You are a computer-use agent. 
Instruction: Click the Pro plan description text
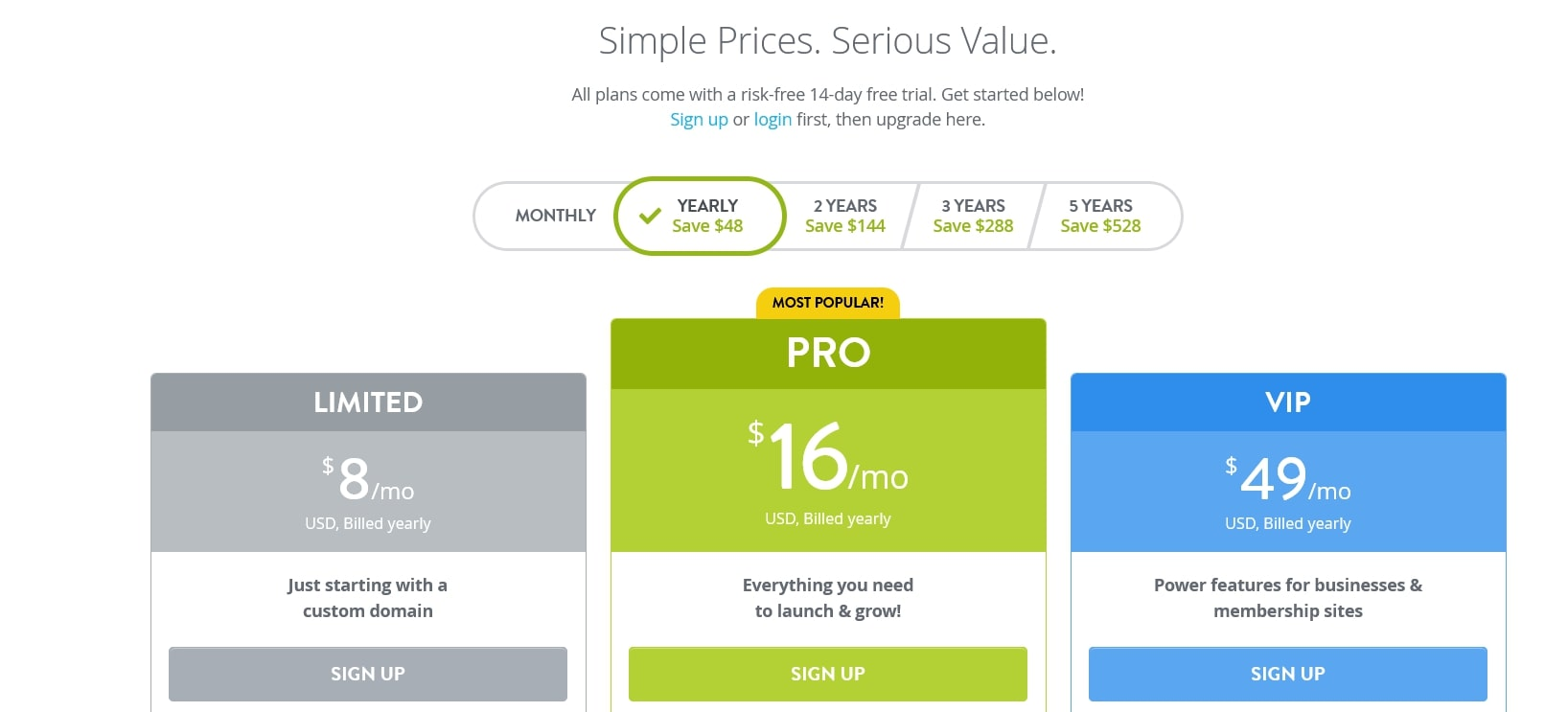tap(828, 598)
